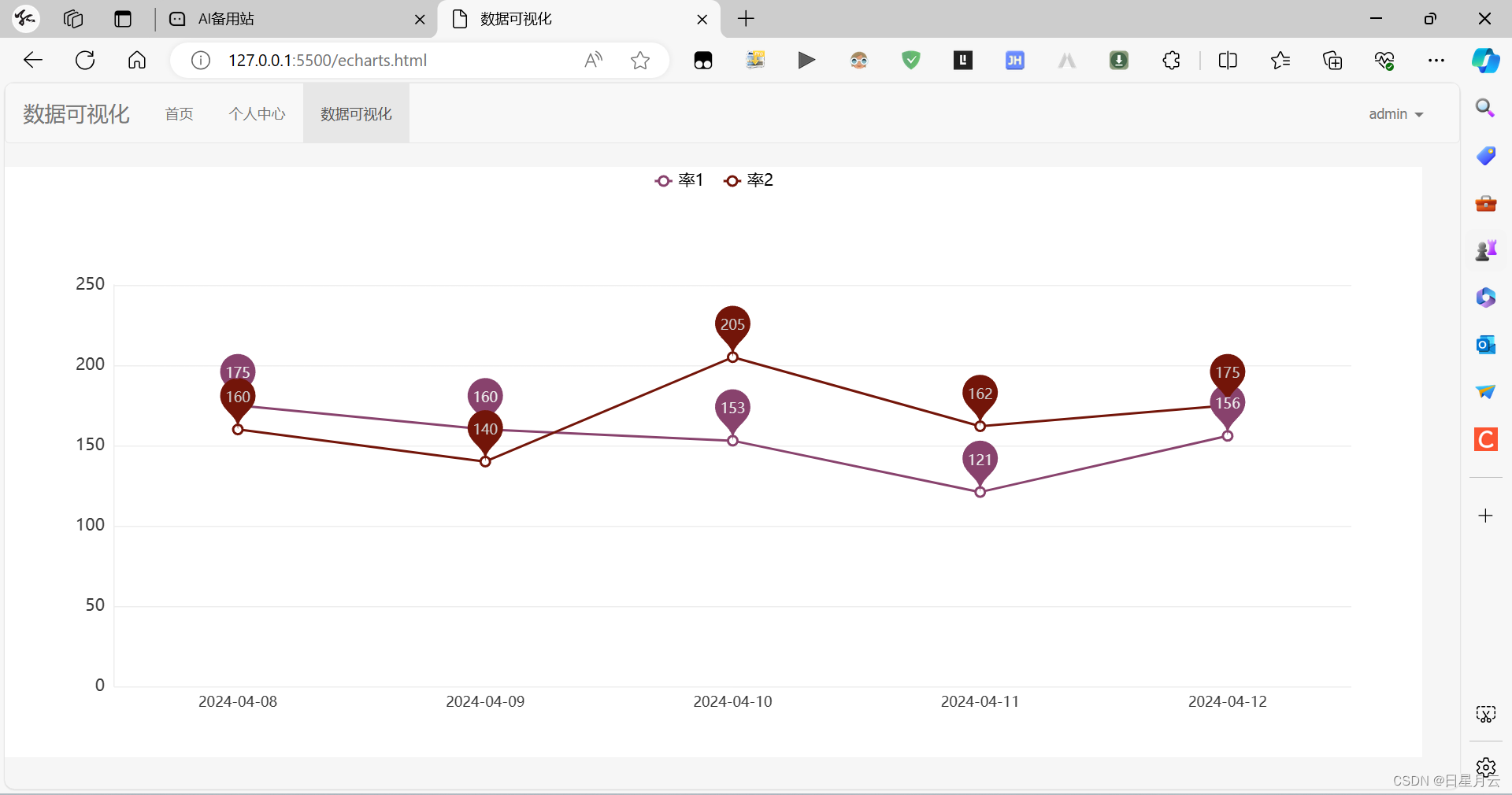Open sidebar Microsoft 365 icon
Image resolution: width=1512 pixels, height=795 pixels.
click(x=1486, y=298)
